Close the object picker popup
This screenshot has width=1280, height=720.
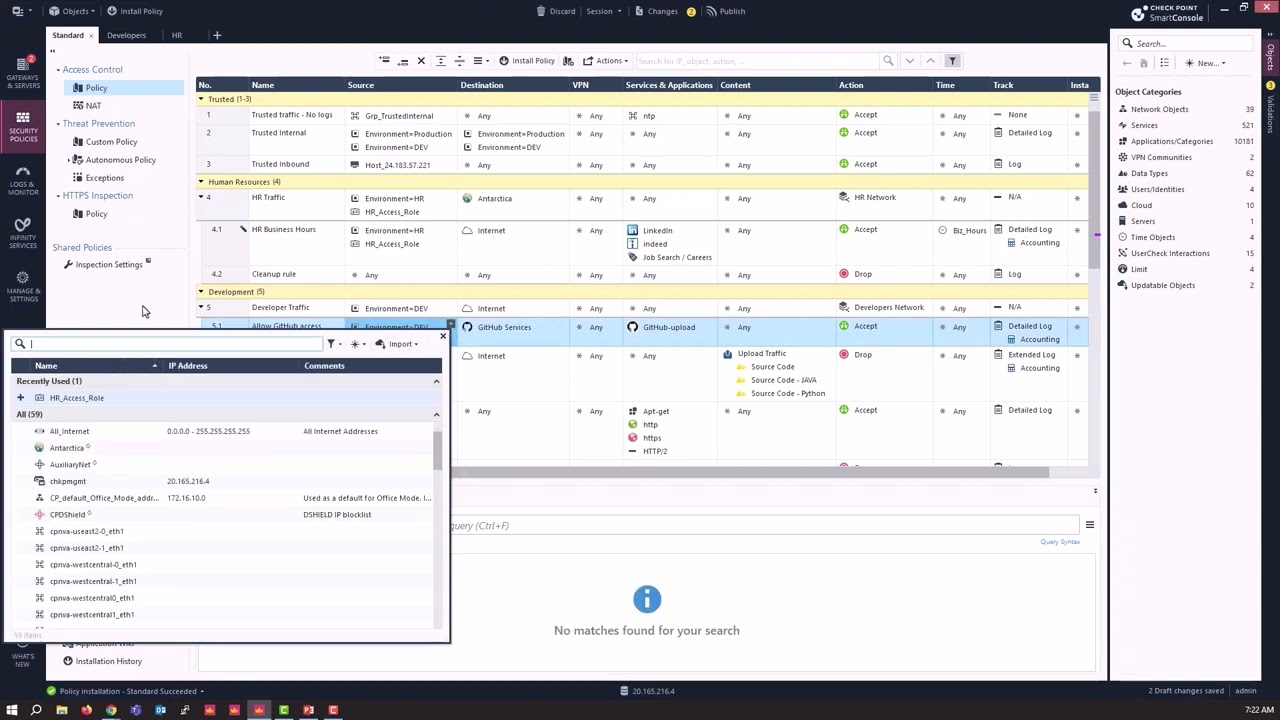443,336
